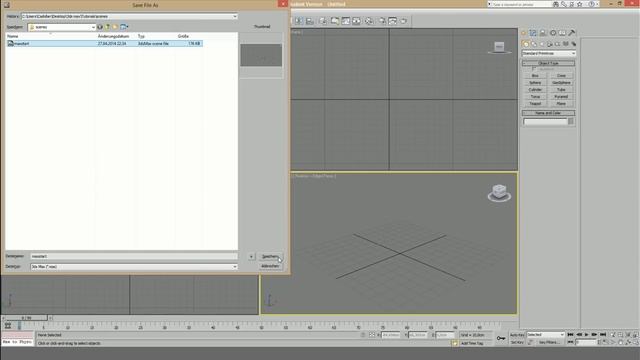Select the Cameras category icon
The height and width of the screenshot is (360, 640).
[550, 44]
